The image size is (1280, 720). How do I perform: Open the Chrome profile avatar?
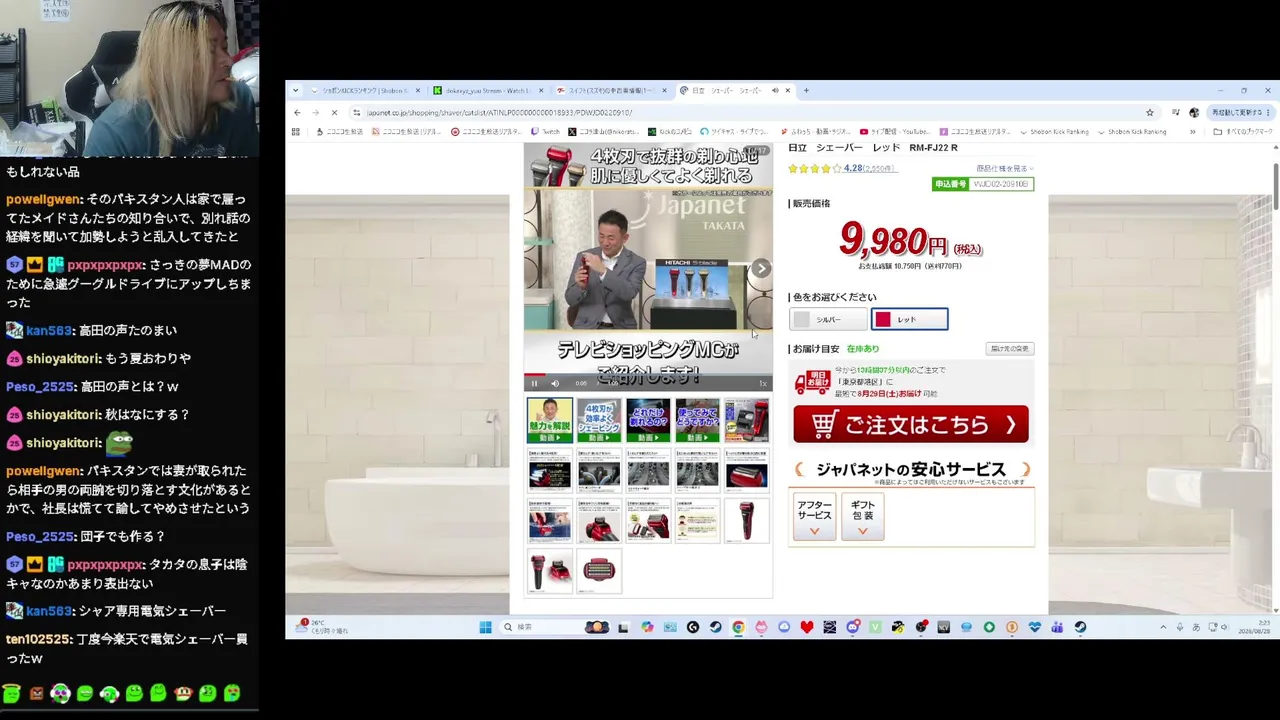pos(1194,112)
